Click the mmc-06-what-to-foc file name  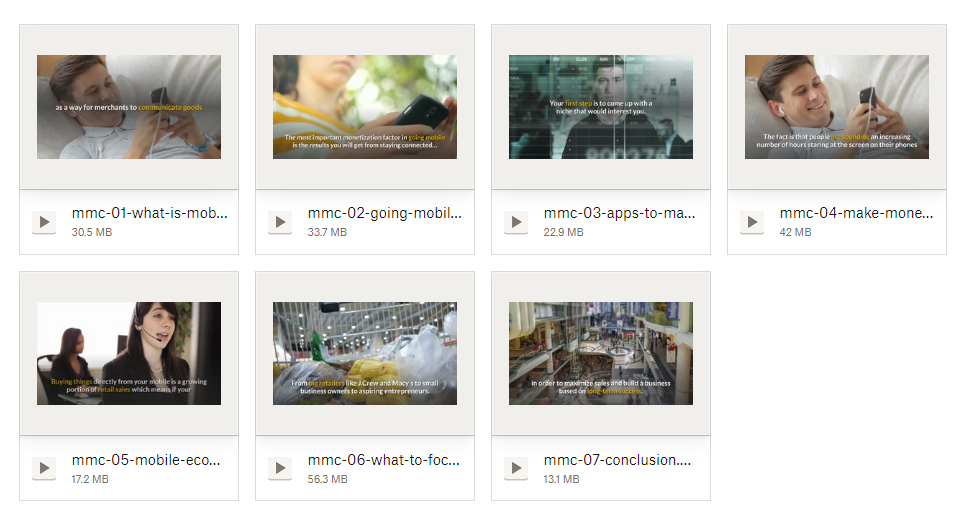[383, 460]
